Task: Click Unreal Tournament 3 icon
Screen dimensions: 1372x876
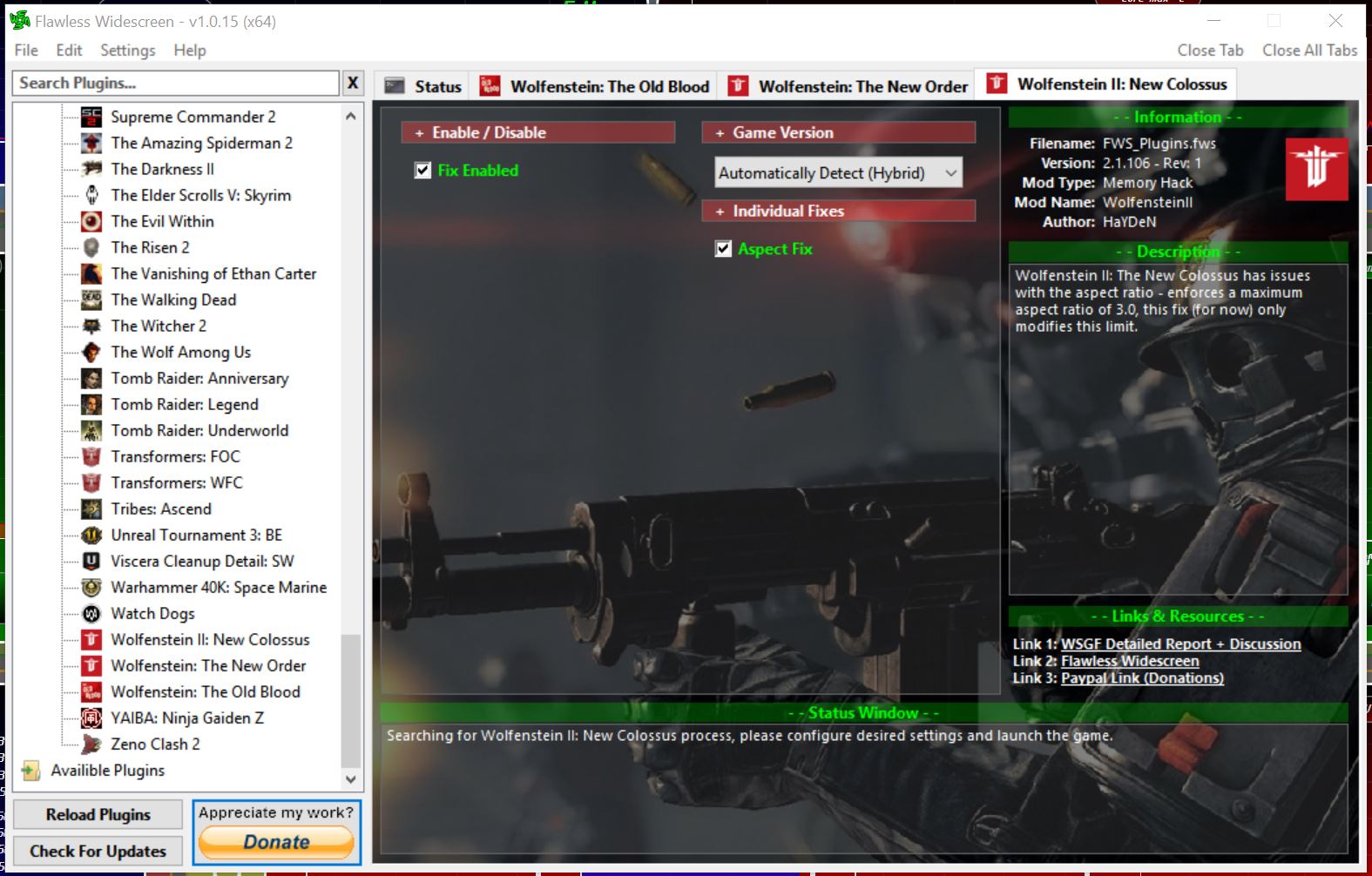Action: coord(91,535)
